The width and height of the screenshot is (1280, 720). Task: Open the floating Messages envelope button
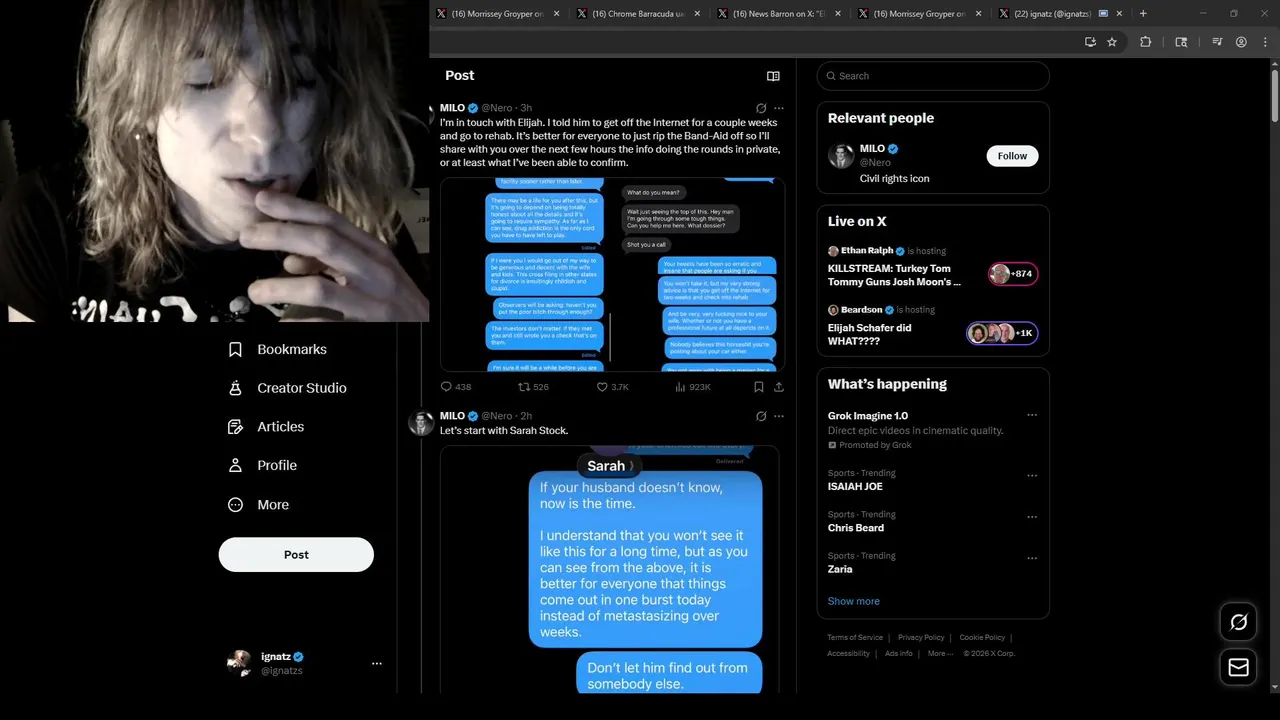[1238, 667]
